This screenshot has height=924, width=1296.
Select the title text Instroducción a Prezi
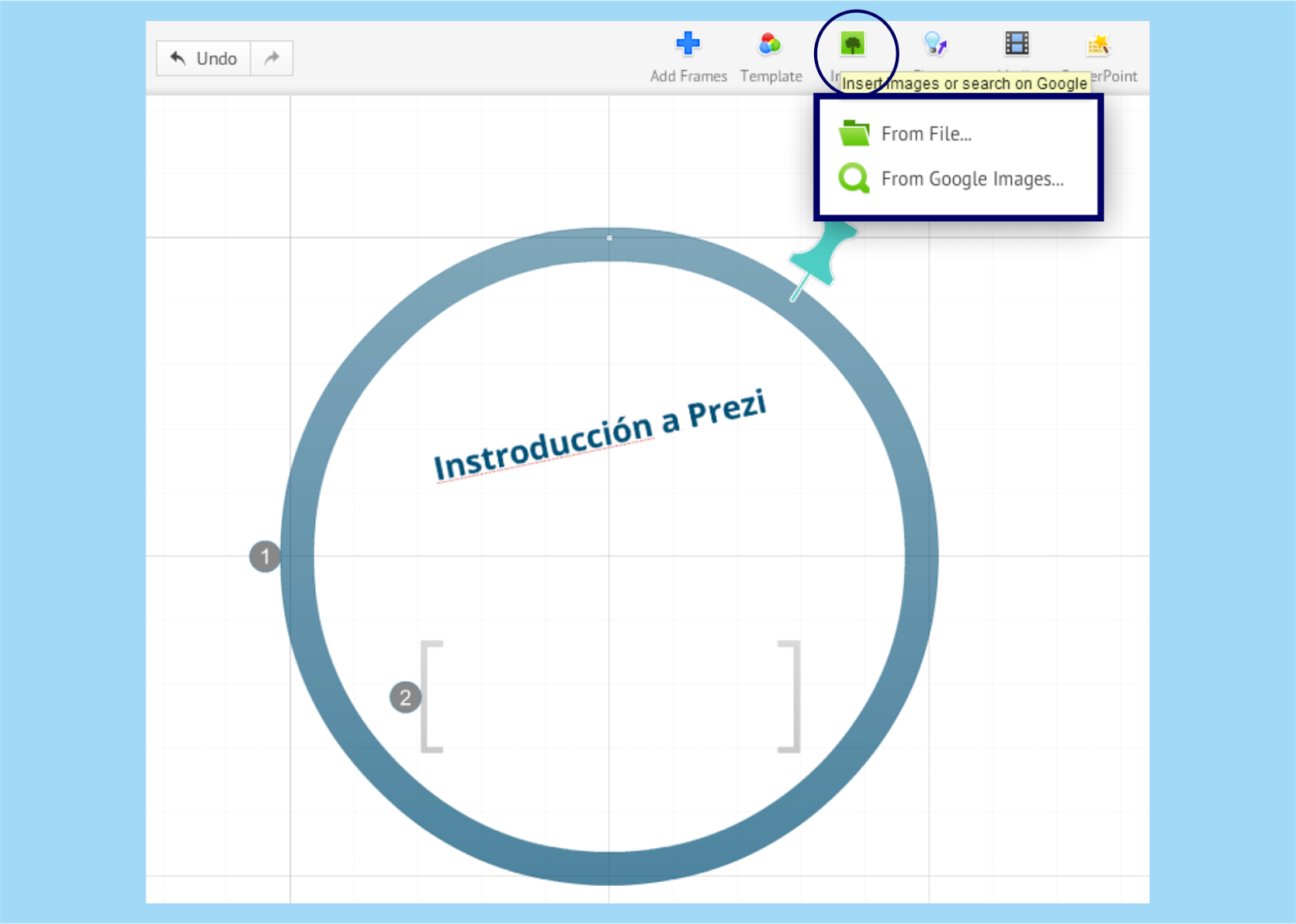(600, 435)
